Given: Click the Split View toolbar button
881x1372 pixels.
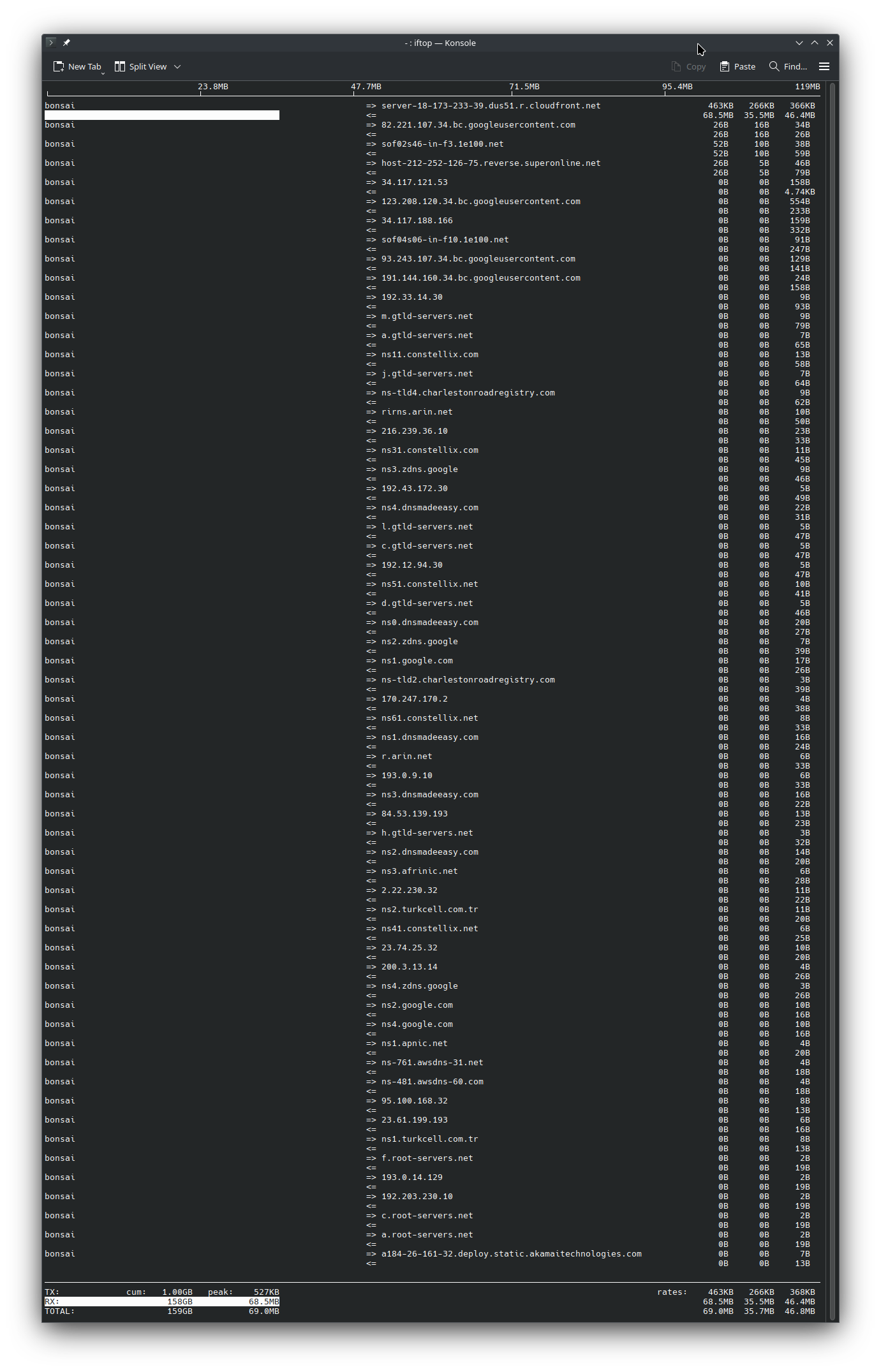Looking at the screenshot, I should (141, 66).
